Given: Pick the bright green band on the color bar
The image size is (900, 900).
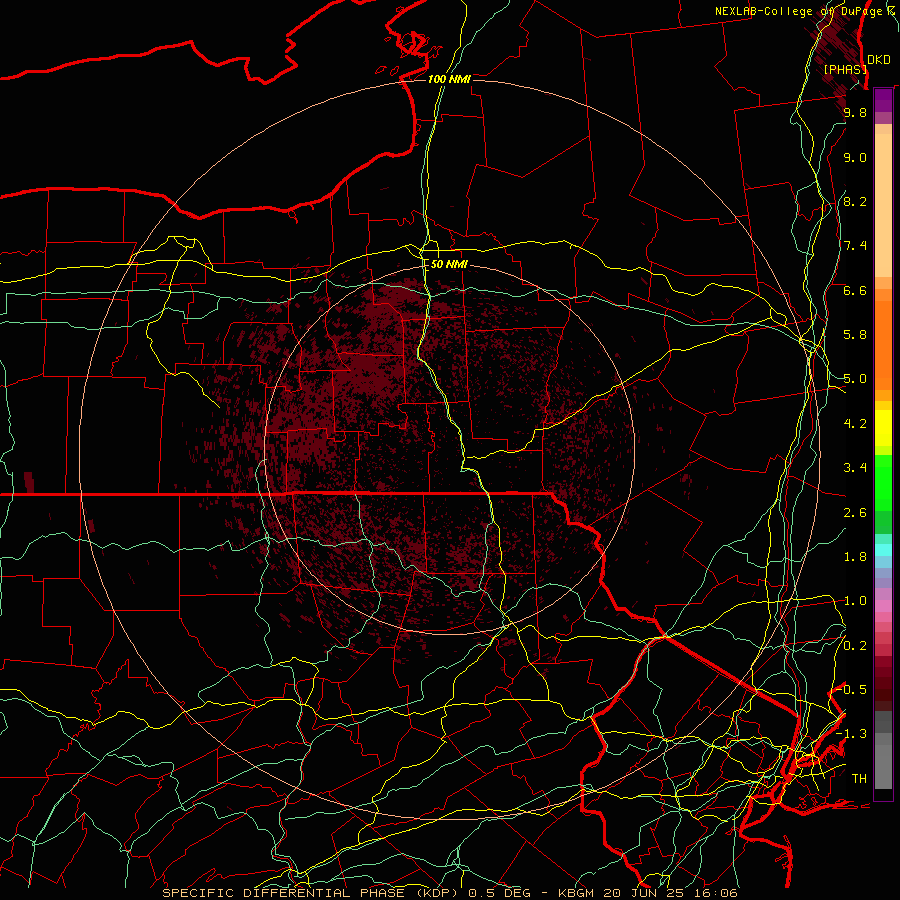Looking at the screenshot, I should (883, 483).
